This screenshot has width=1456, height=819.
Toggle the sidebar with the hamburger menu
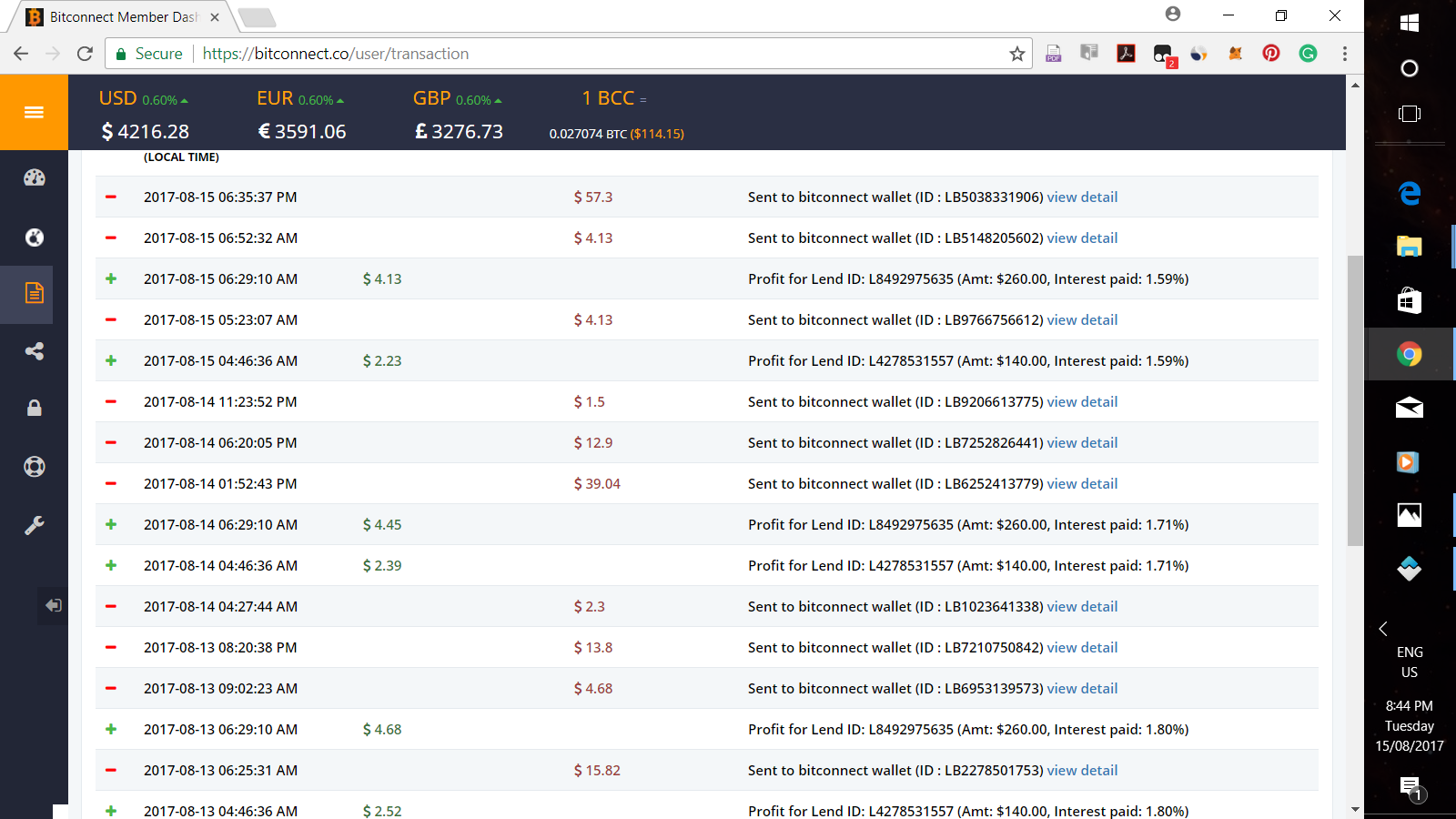click(34, 112)
